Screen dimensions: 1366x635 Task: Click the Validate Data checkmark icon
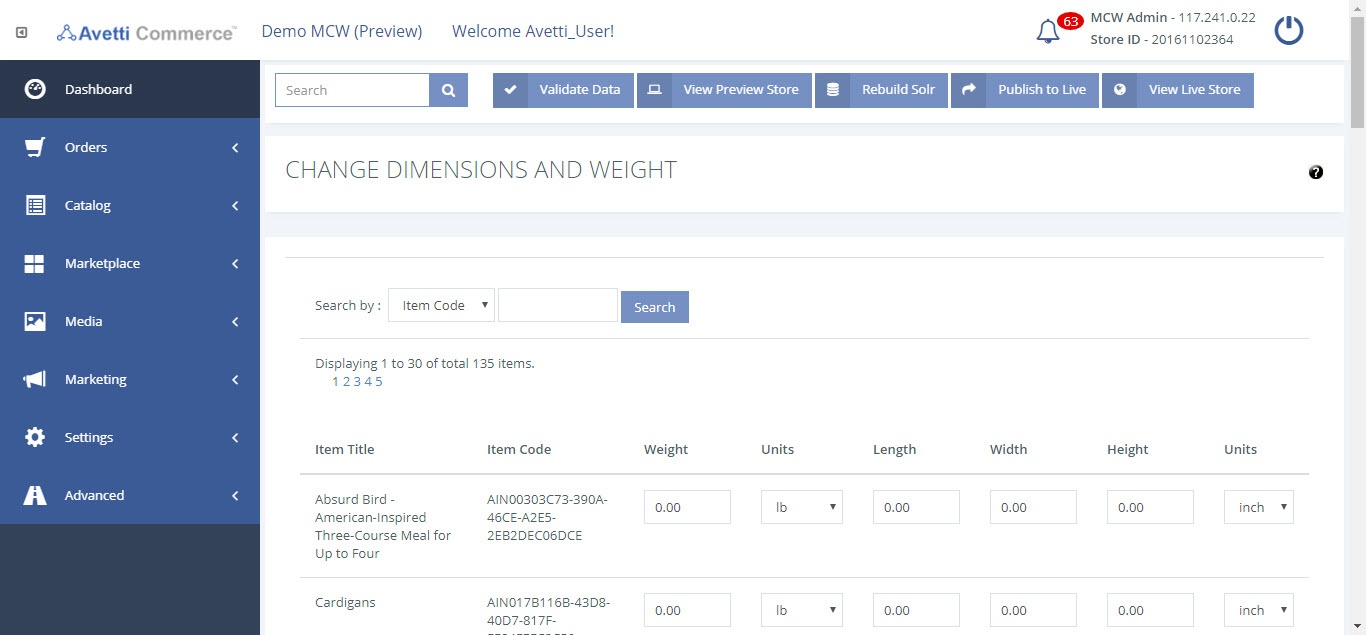click(x=510, y=90)
